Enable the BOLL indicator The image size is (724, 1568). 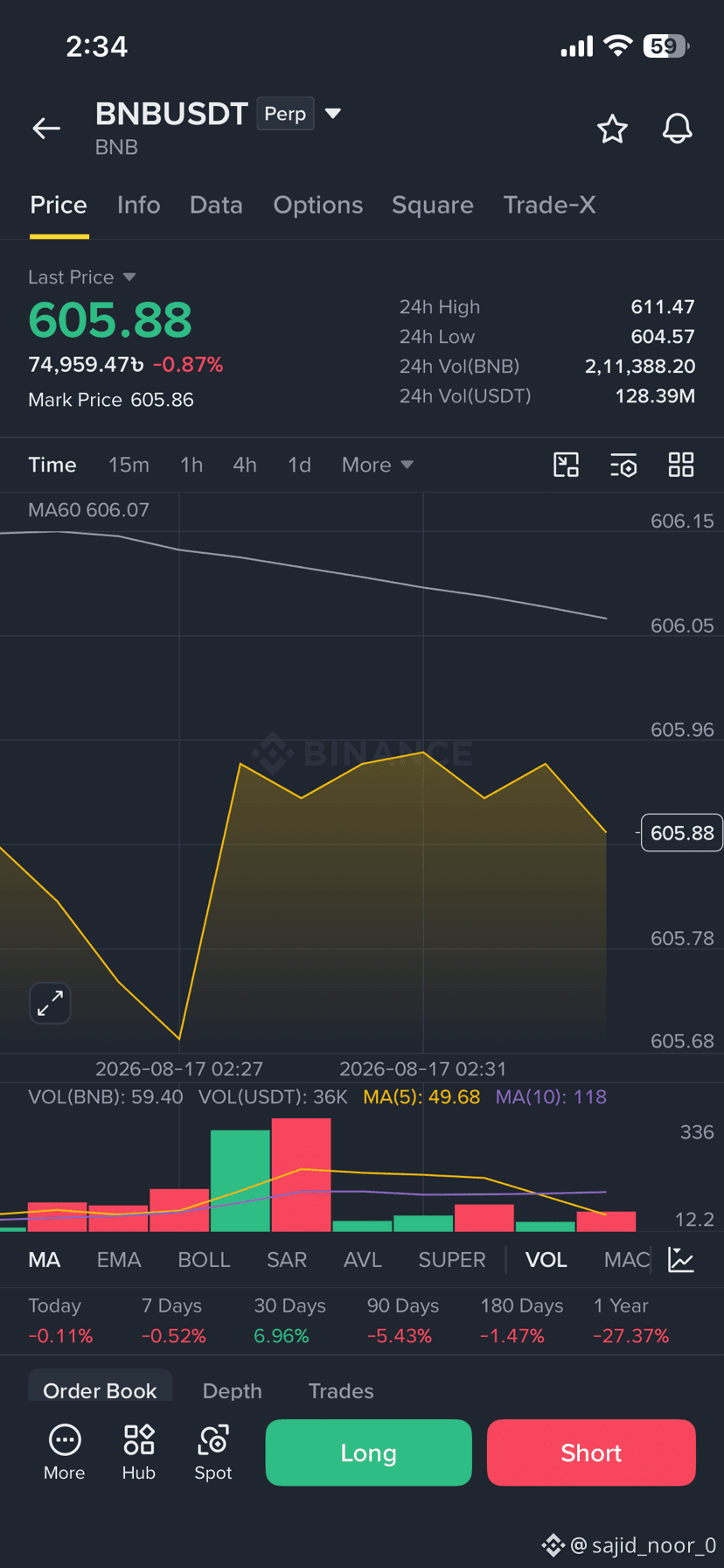204,1260
